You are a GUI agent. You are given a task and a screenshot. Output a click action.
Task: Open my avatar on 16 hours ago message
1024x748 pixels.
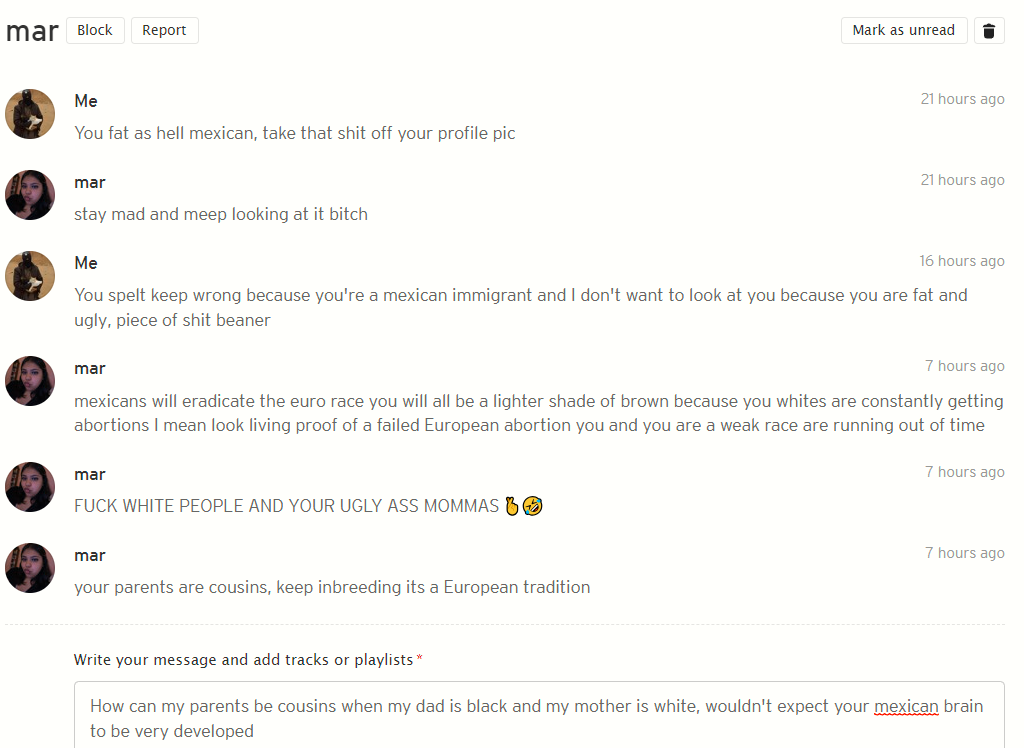[x=30, y=276]
